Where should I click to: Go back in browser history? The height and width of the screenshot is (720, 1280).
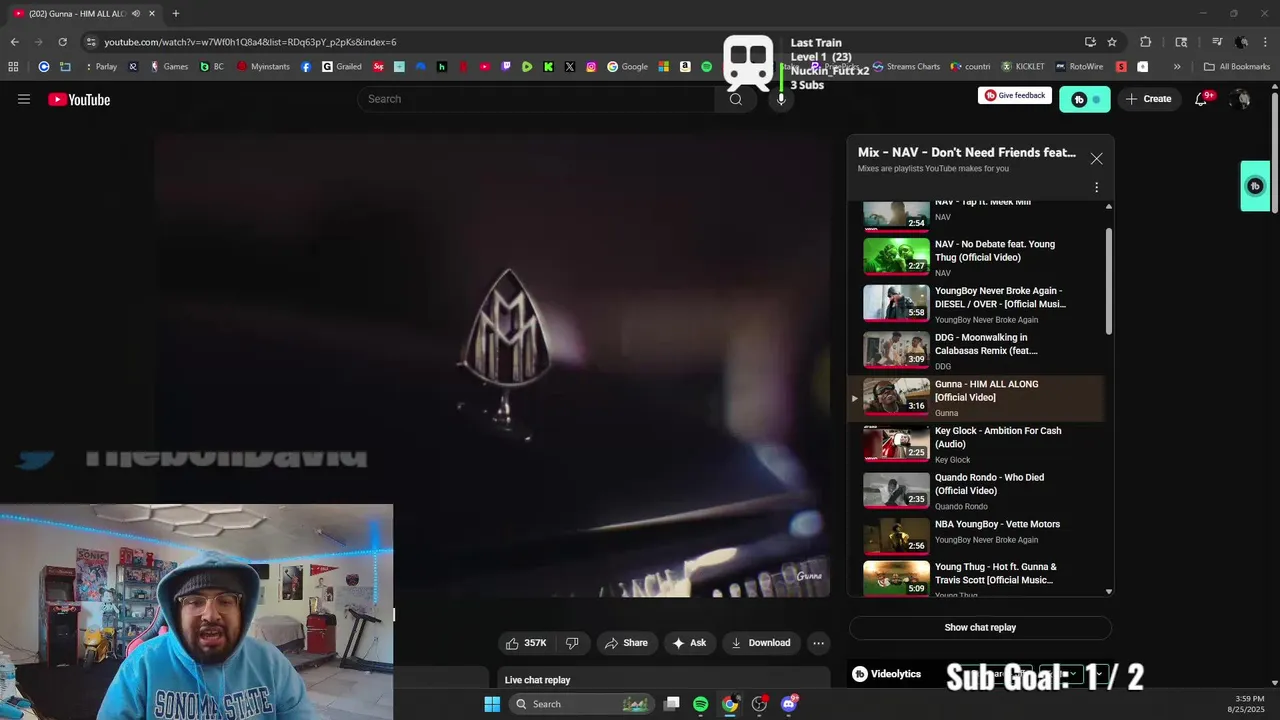coord(14,42)
